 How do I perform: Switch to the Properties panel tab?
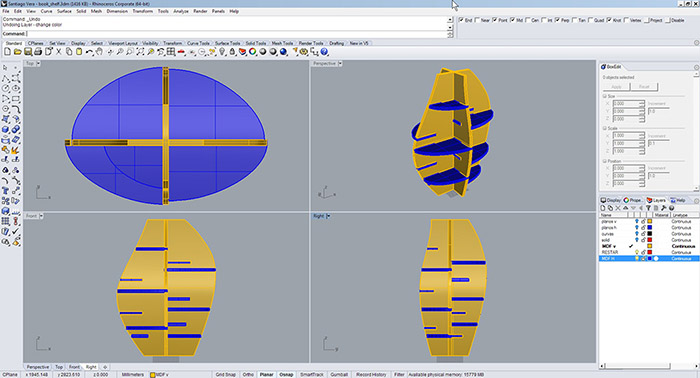tap(633, 200)
